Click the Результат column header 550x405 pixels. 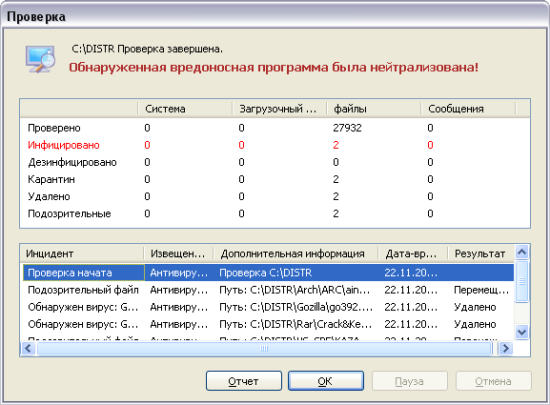481,253
